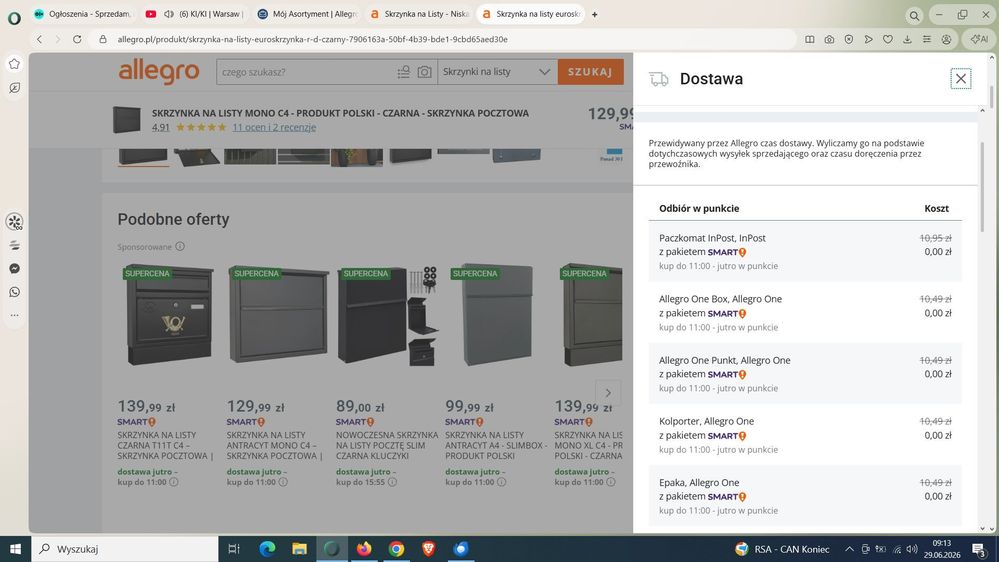This screenshot has width=999, height=562.
Task: Open Skrzynki na listy category dropdown
Action: click(496, 72)
